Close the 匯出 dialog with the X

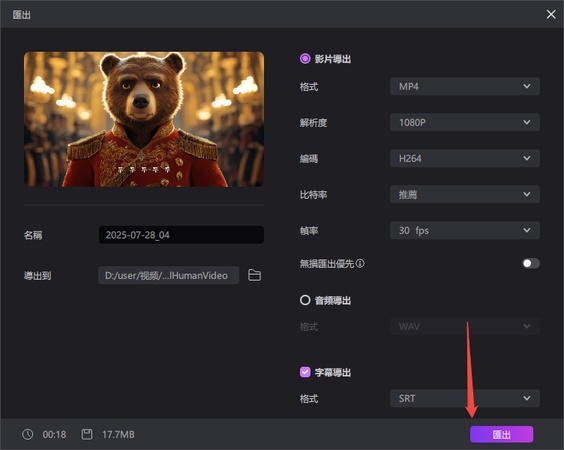tap(551, 14)
